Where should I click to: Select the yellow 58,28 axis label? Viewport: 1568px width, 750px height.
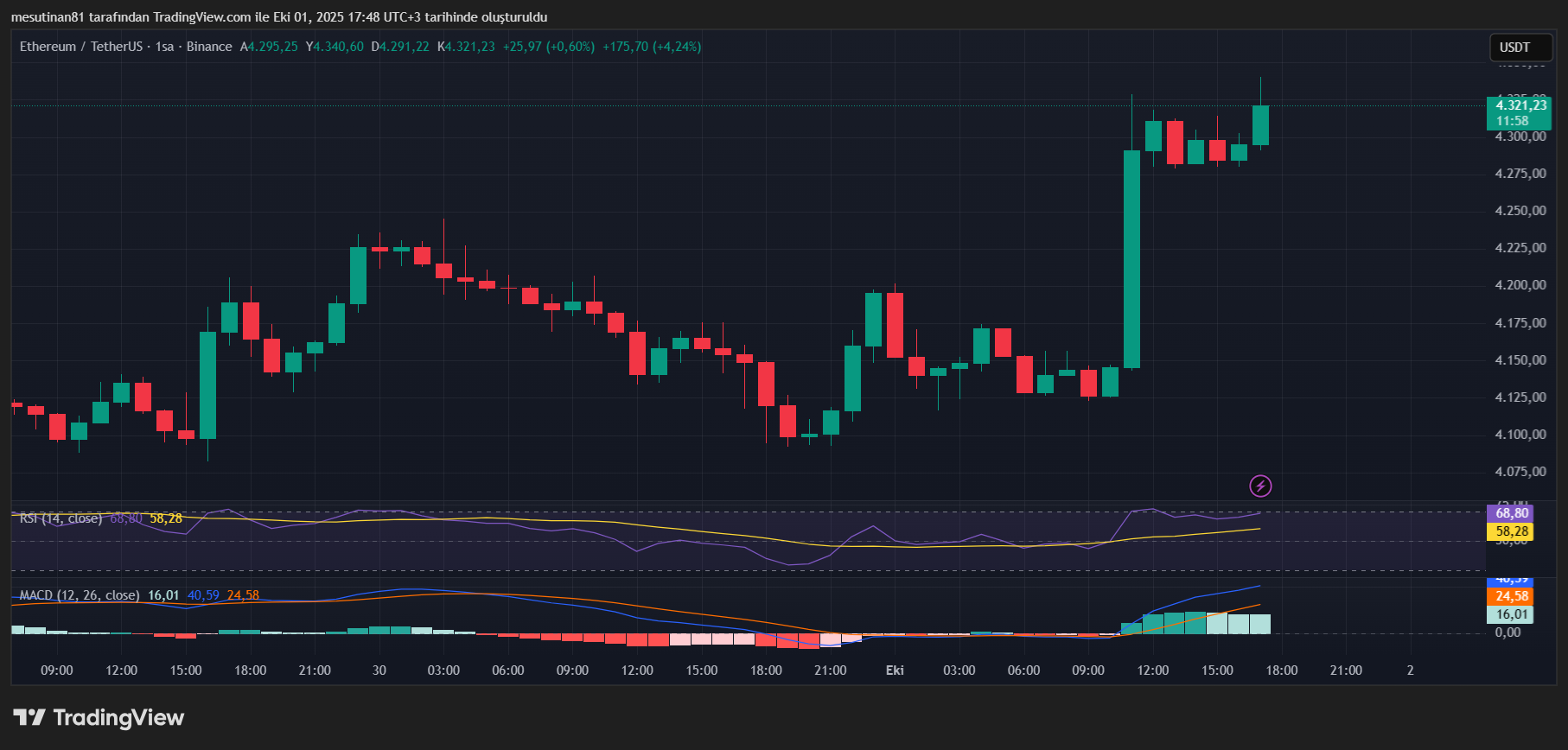pyautogui.click(x=1509, y=531)
